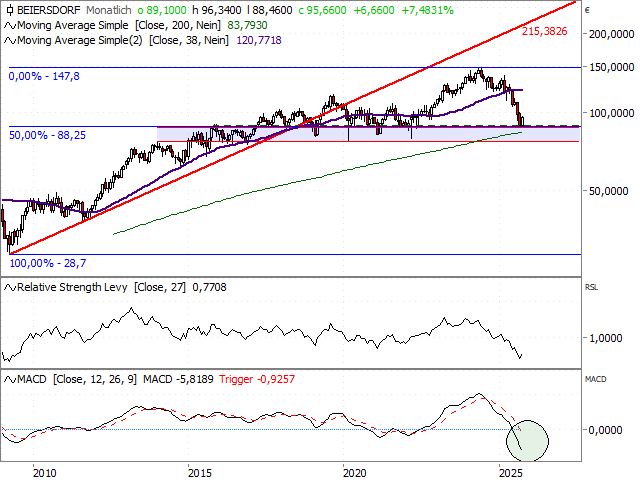The image size is (640, 480).
Task: Click the euro currency symbol on price axis
Action: [586, 10]
